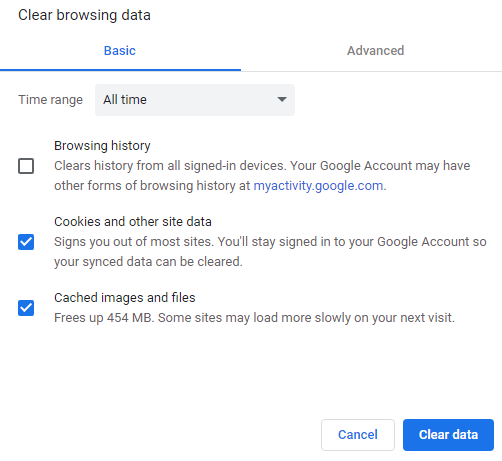This screenshot has height=461, width=502.
Task: Click the Cookies and other site data title
Action: [x=133, y=222]
